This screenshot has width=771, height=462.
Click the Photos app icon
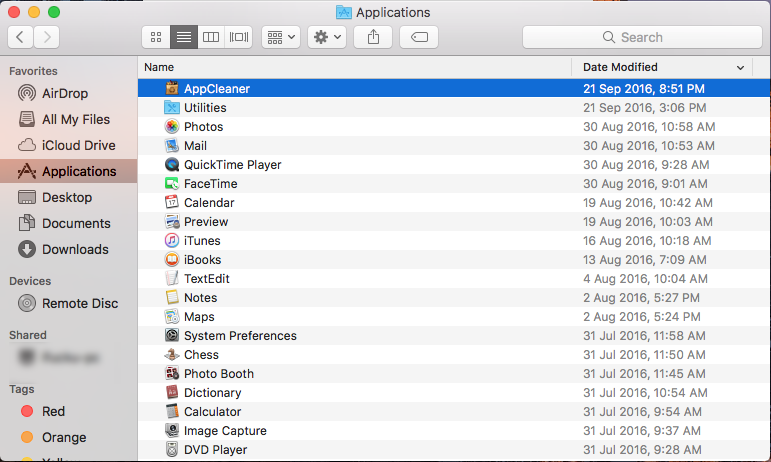pyautogui.click(x=172, y=126)
